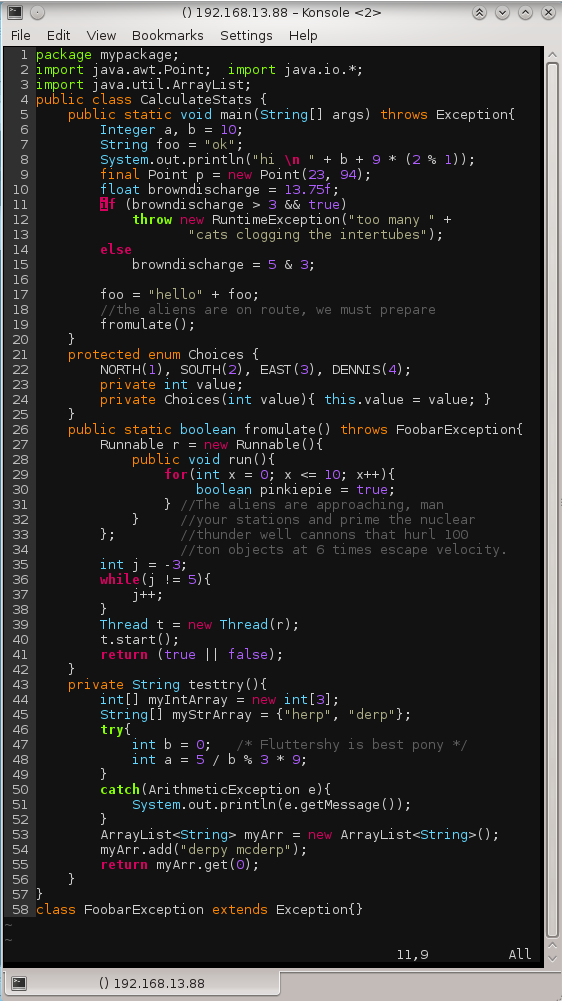Open the Edit menu
This screenshot has height=1001, width=562.
(x=59, y=36)
